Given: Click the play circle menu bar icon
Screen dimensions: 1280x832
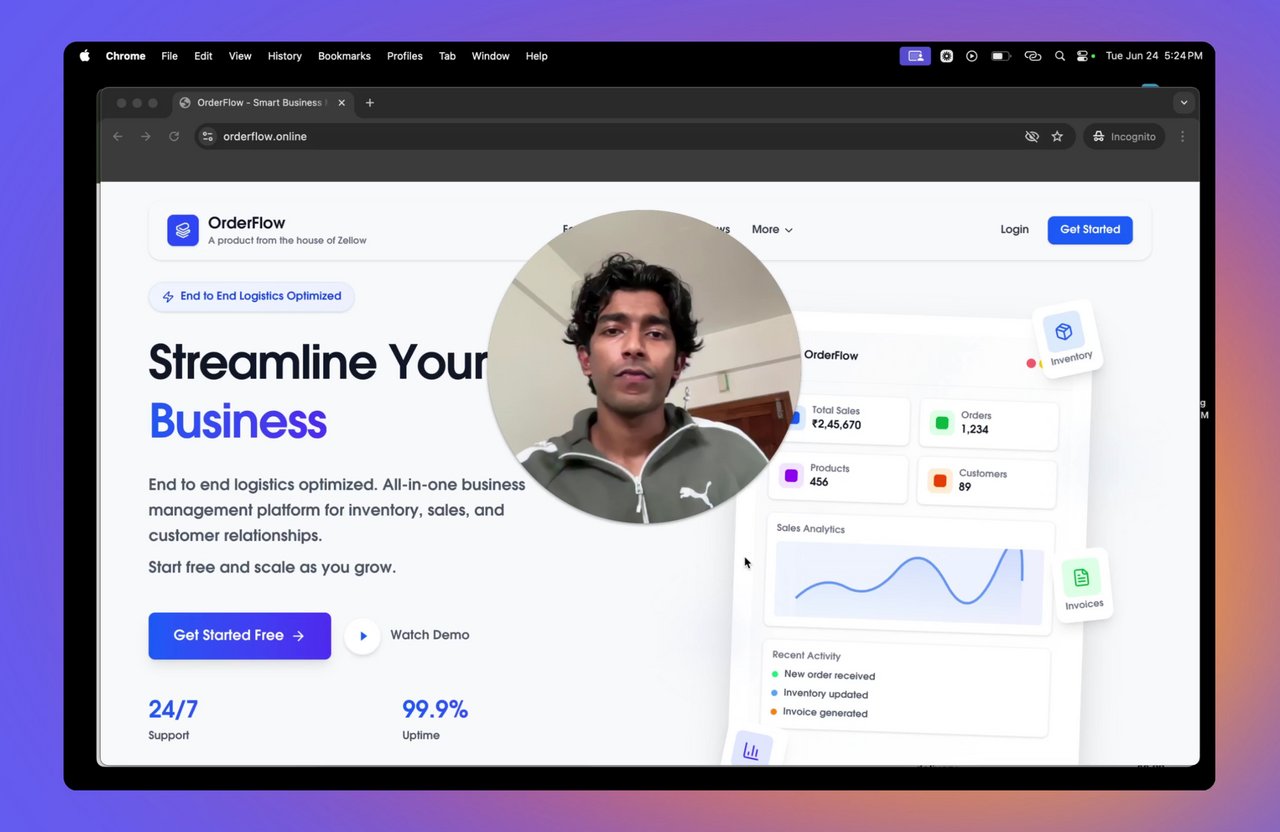Looking at the screenshot, I should [972, 56].
